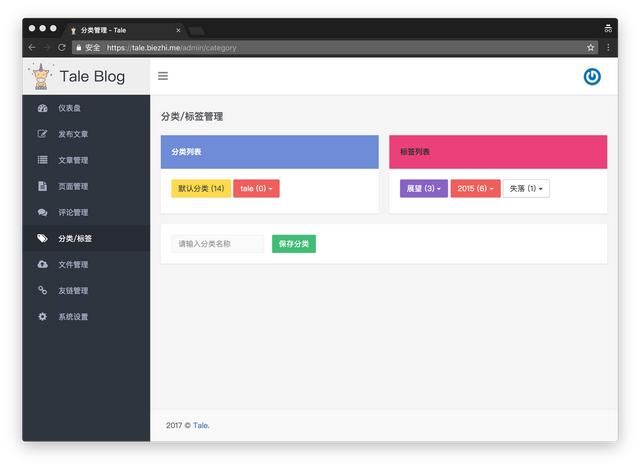640x468 pixels.
Task: Go to the 发布文章 menu item
Action: (86, 134)
